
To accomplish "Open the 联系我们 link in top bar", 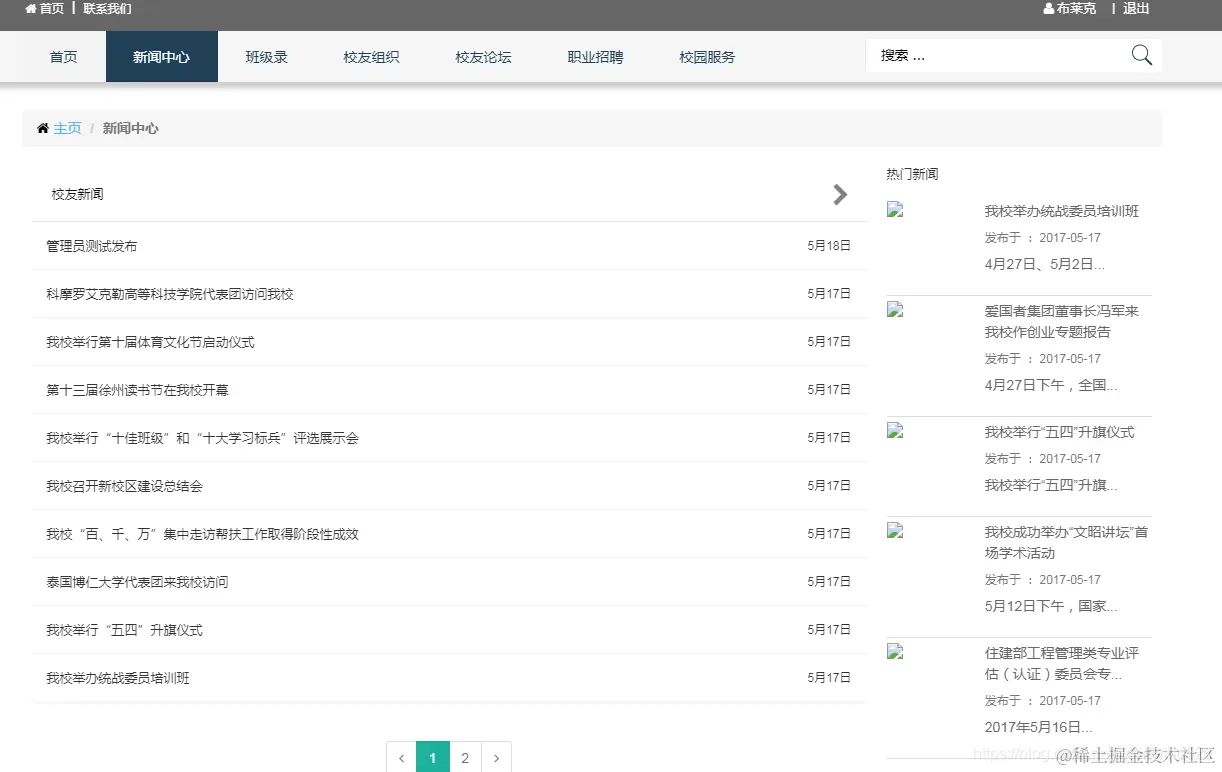I will pyautogui.click(x=107, y=9).
